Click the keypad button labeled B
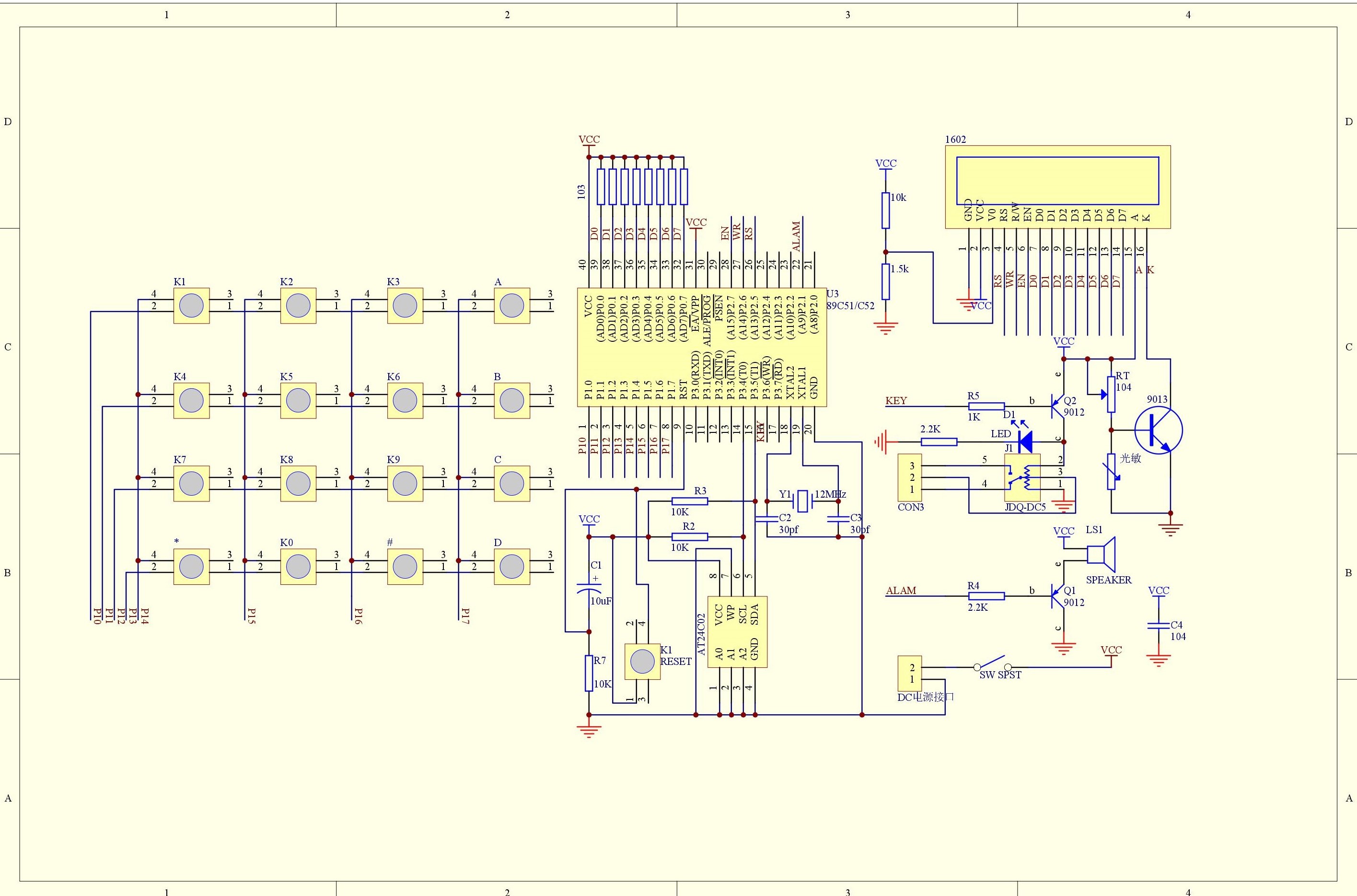The width and height of the screenshot is (1357, 896). (x=512, y=401)
